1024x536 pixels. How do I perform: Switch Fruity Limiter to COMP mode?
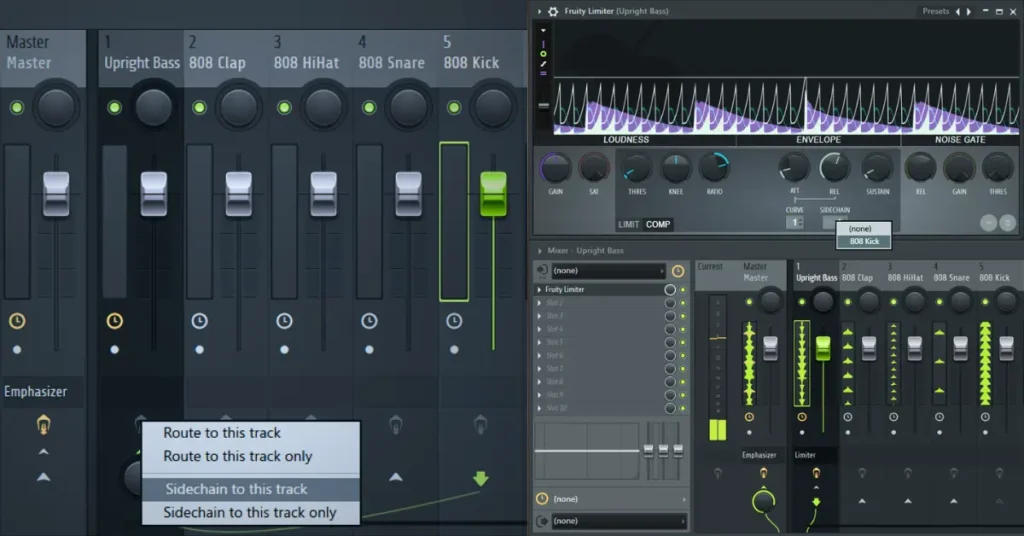coord(658,224)
